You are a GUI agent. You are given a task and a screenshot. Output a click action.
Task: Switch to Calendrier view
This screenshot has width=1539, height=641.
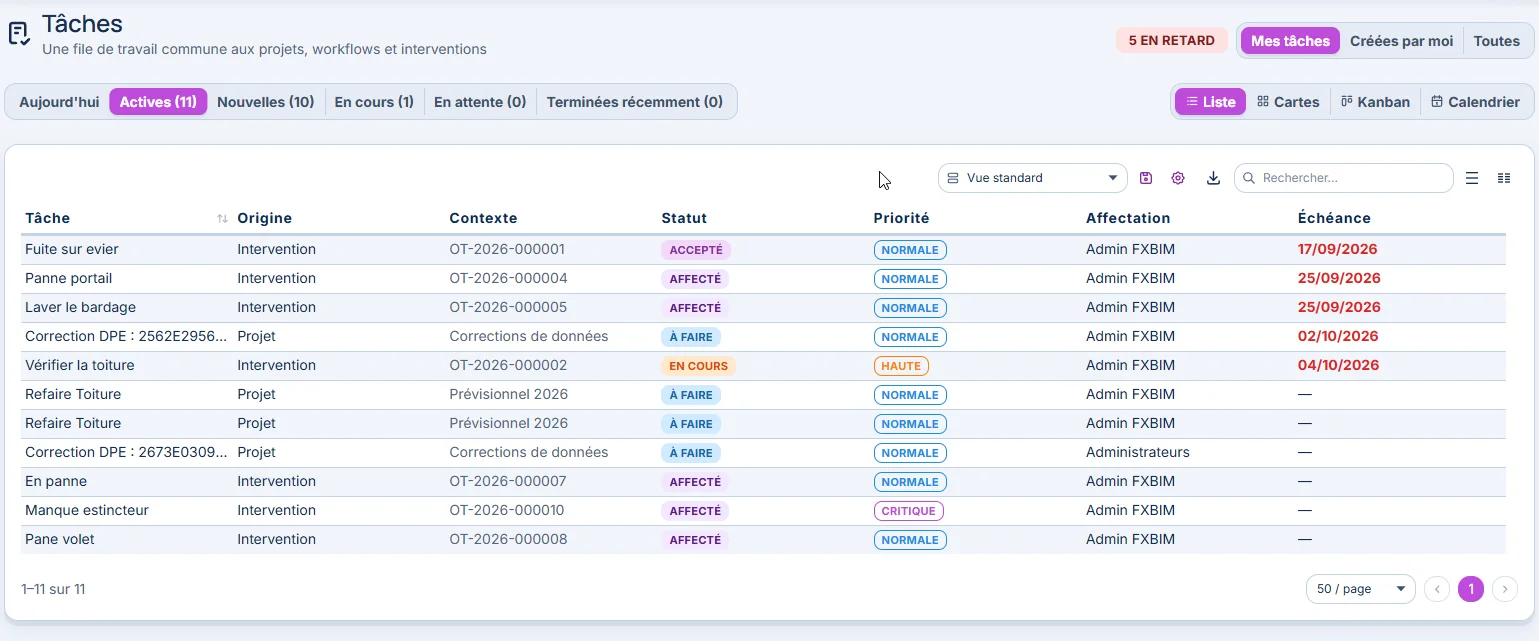pyautogui.click(x=1475, y=102)
